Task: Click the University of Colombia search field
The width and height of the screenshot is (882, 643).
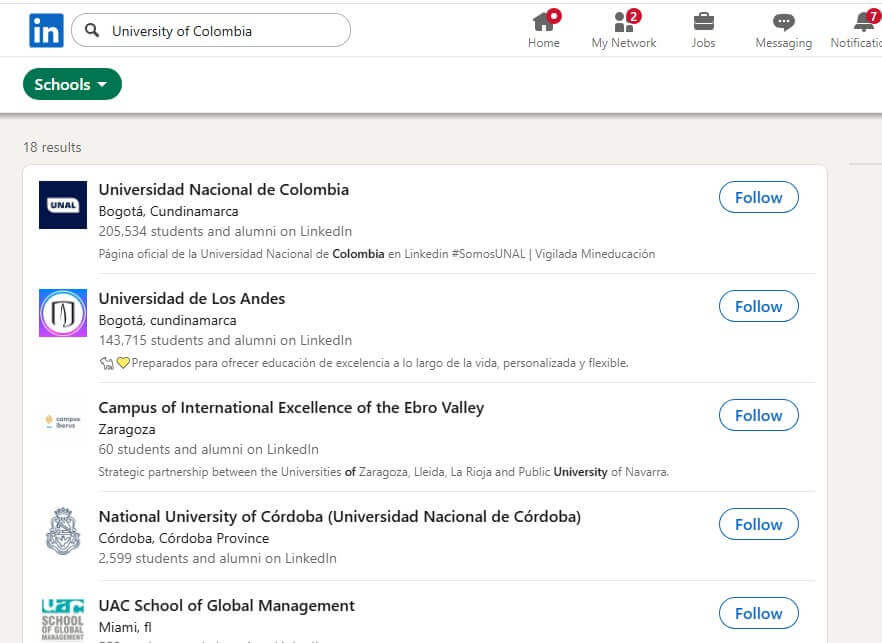Action: (x=211, y=30)
